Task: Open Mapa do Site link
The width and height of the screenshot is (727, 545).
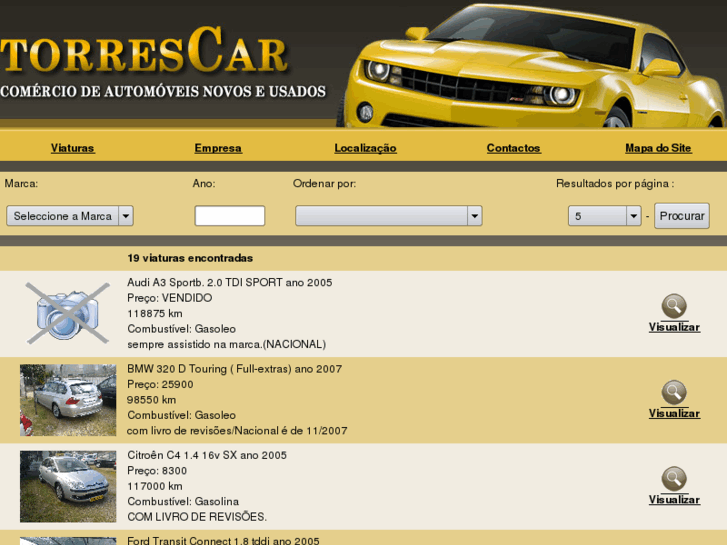Action: (658, 148)
